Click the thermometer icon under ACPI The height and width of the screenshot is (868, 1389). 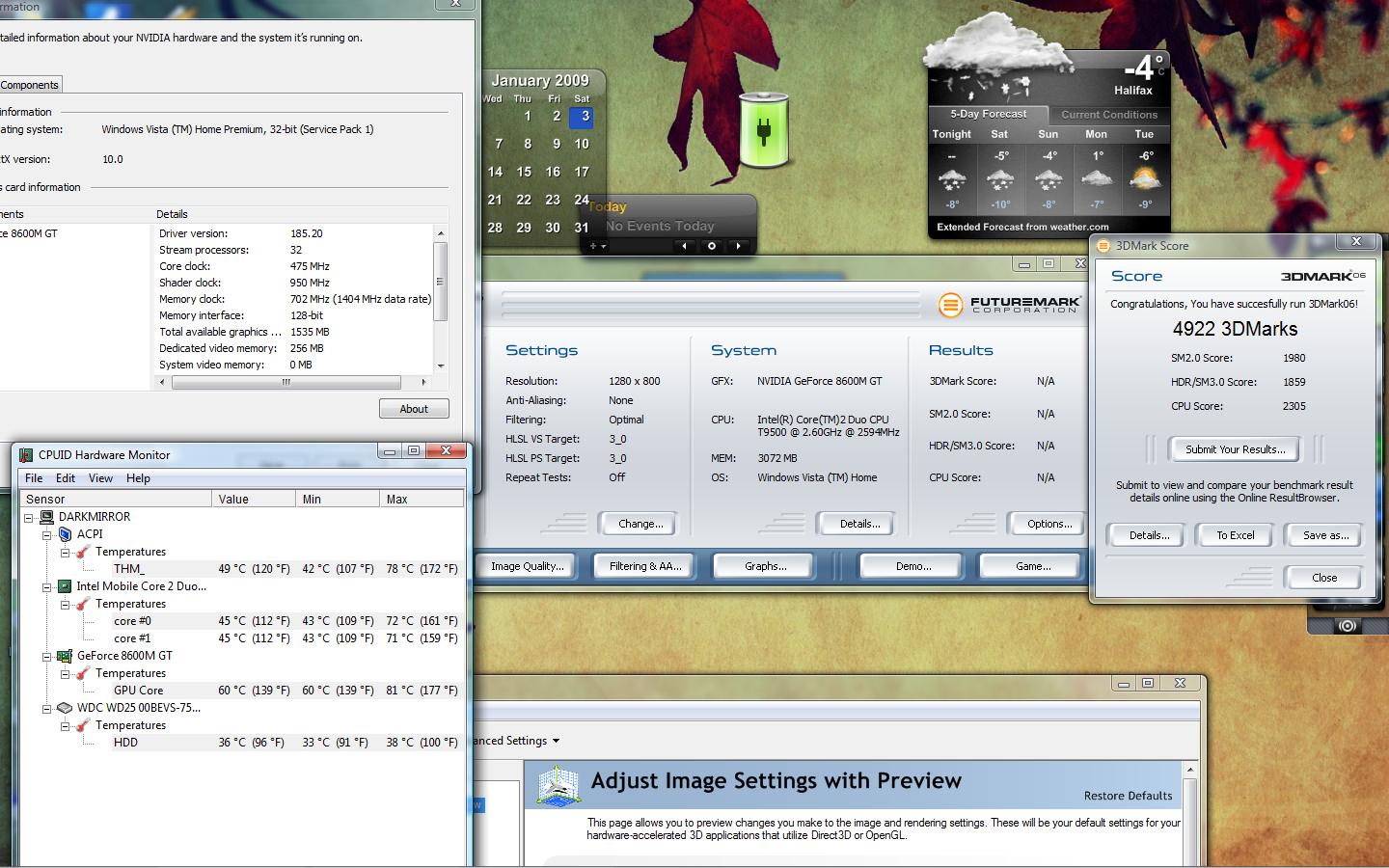[83, 552]
